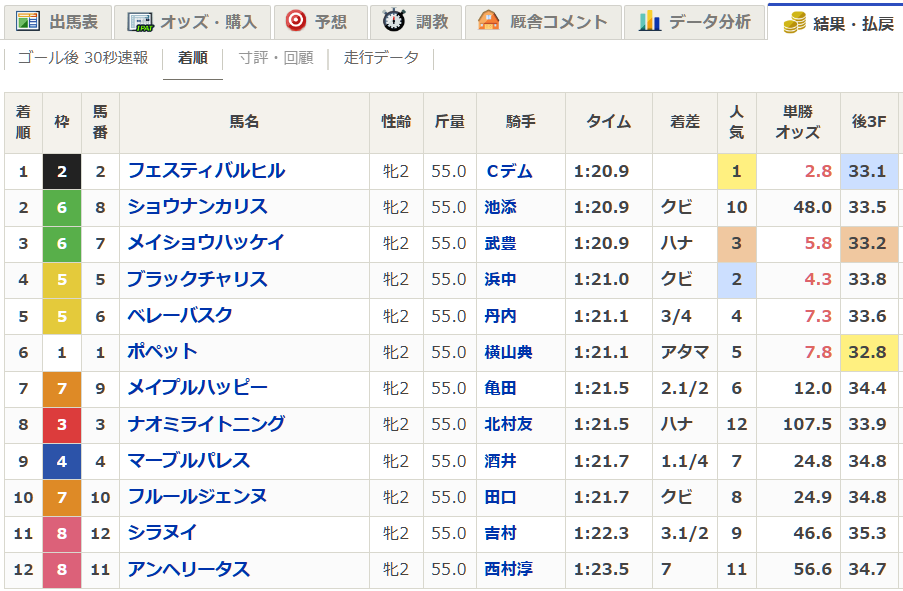Screen dimensions: 903x591
Task: Open jockey Cデム link
Action: tap(508, 171)
